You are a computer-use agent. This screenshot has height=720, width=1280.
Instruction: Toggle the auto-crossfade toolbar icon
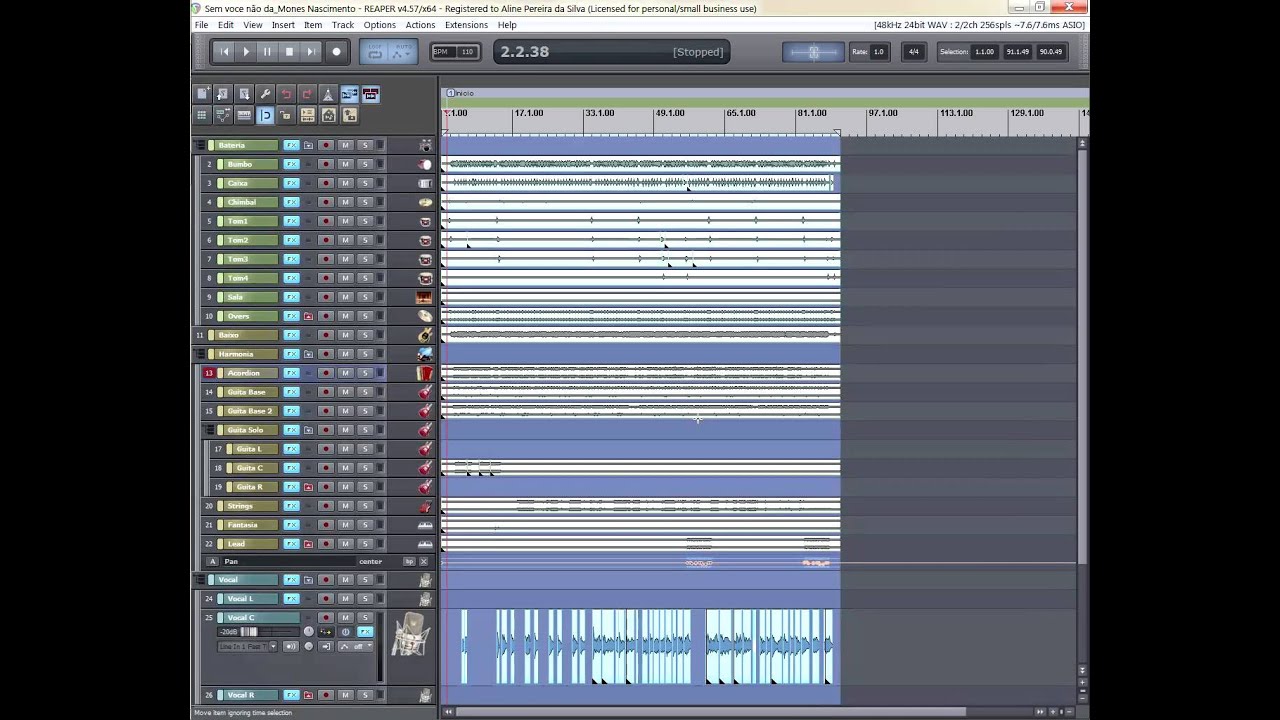pos(349,94)
